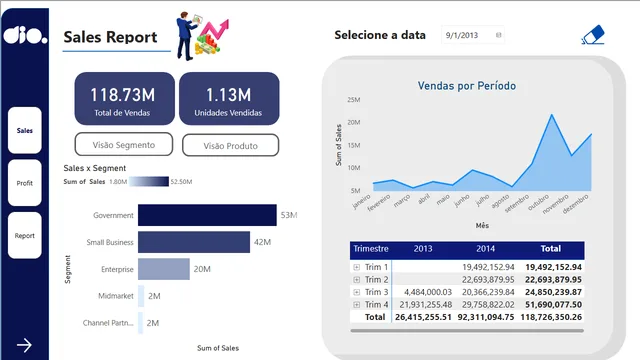This screenshot has width=640, height=360.
Task: Click the Sales x Segment title
Action: click(x=95, y=168)
